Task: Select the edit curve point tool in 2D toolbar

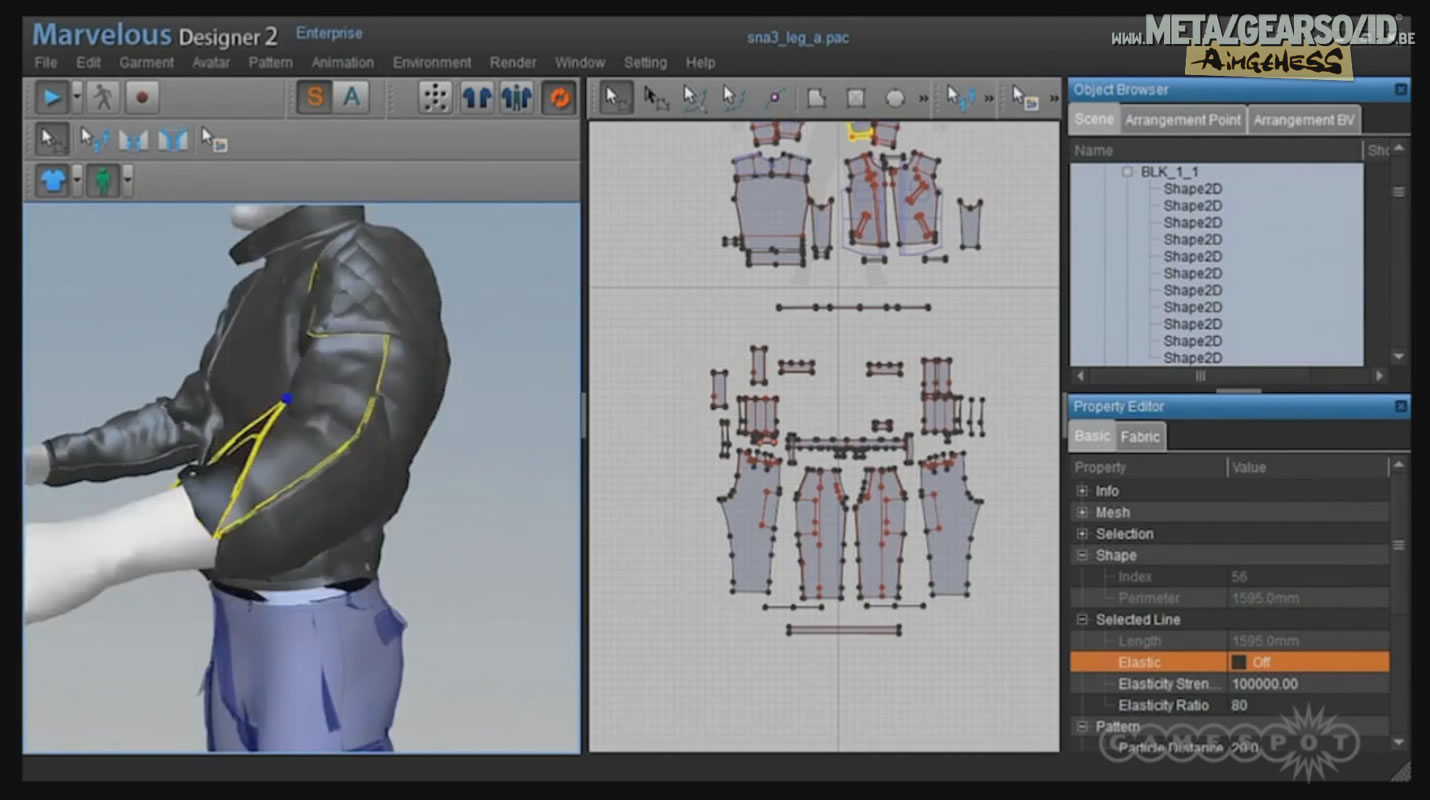Action: pos(733,98)
